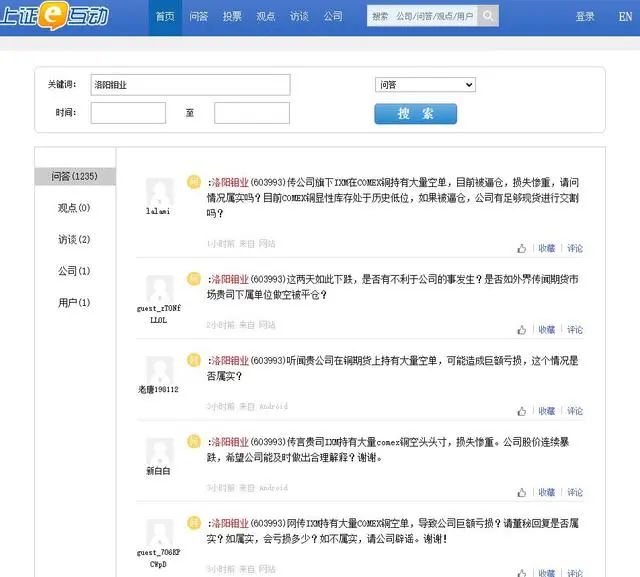
Task: Open avatar of user 新白白
Action: (x=159, y=451)
